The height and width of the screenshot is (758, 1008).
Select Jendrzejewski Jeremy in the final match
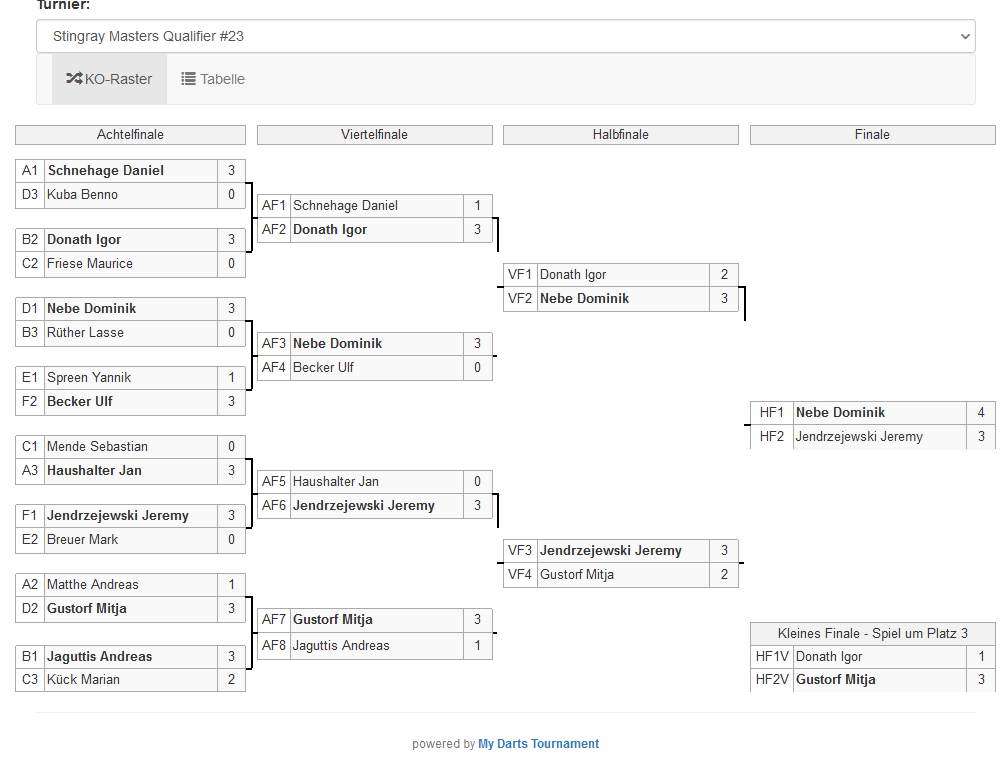(858, 437)
